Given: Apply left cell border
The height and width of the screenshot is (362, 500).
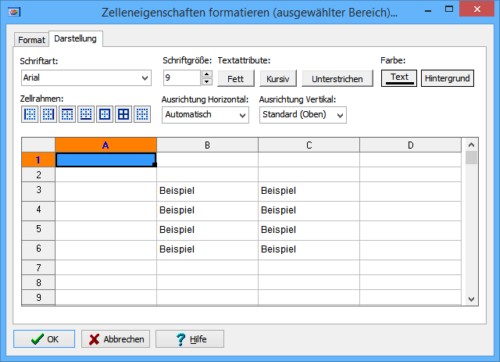Looking at the screenshot, I should click(30, 114).
